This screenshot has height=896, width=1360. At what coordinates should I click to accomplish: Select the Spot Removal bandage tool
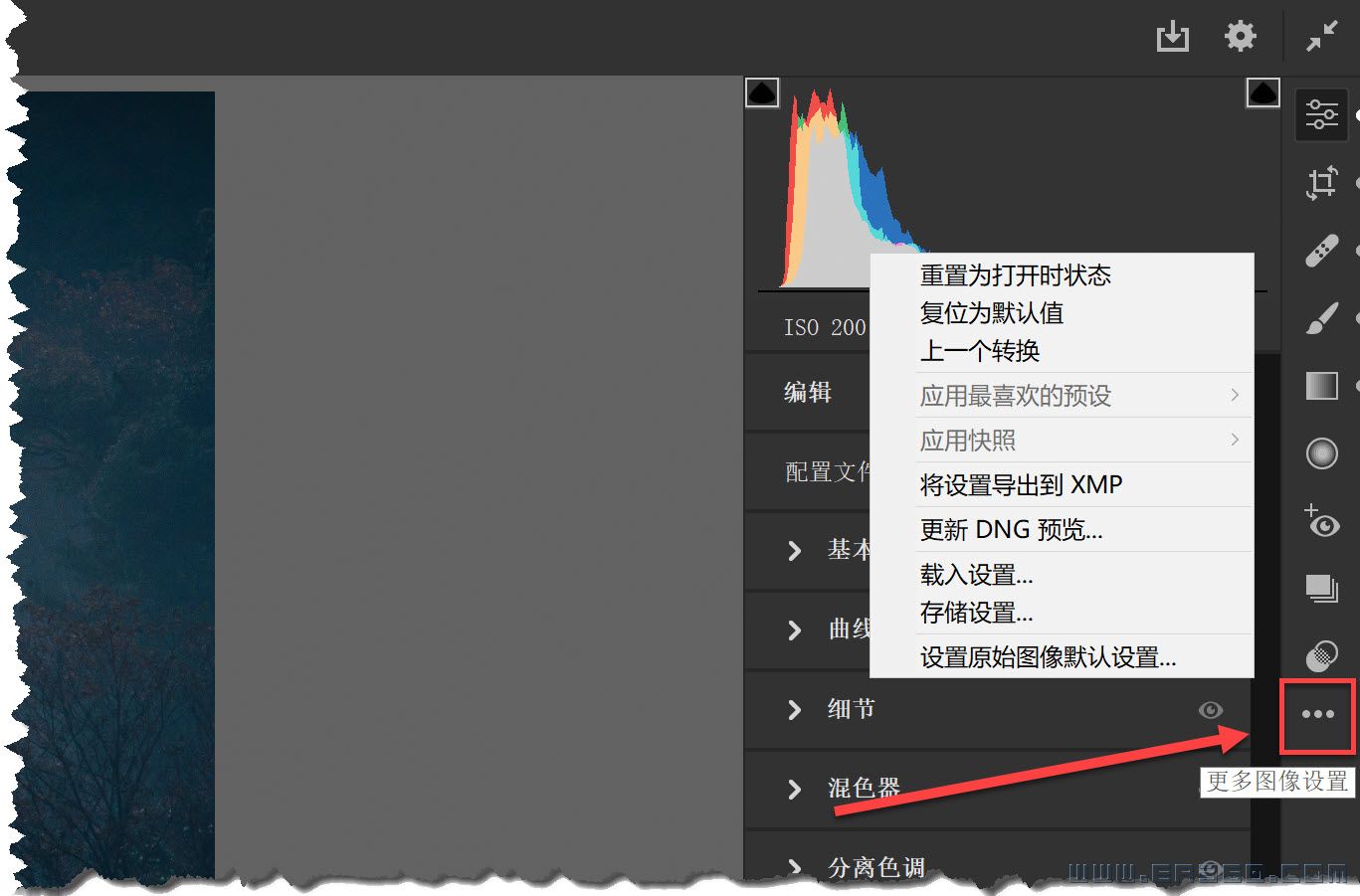click(x=1321, y=251)
